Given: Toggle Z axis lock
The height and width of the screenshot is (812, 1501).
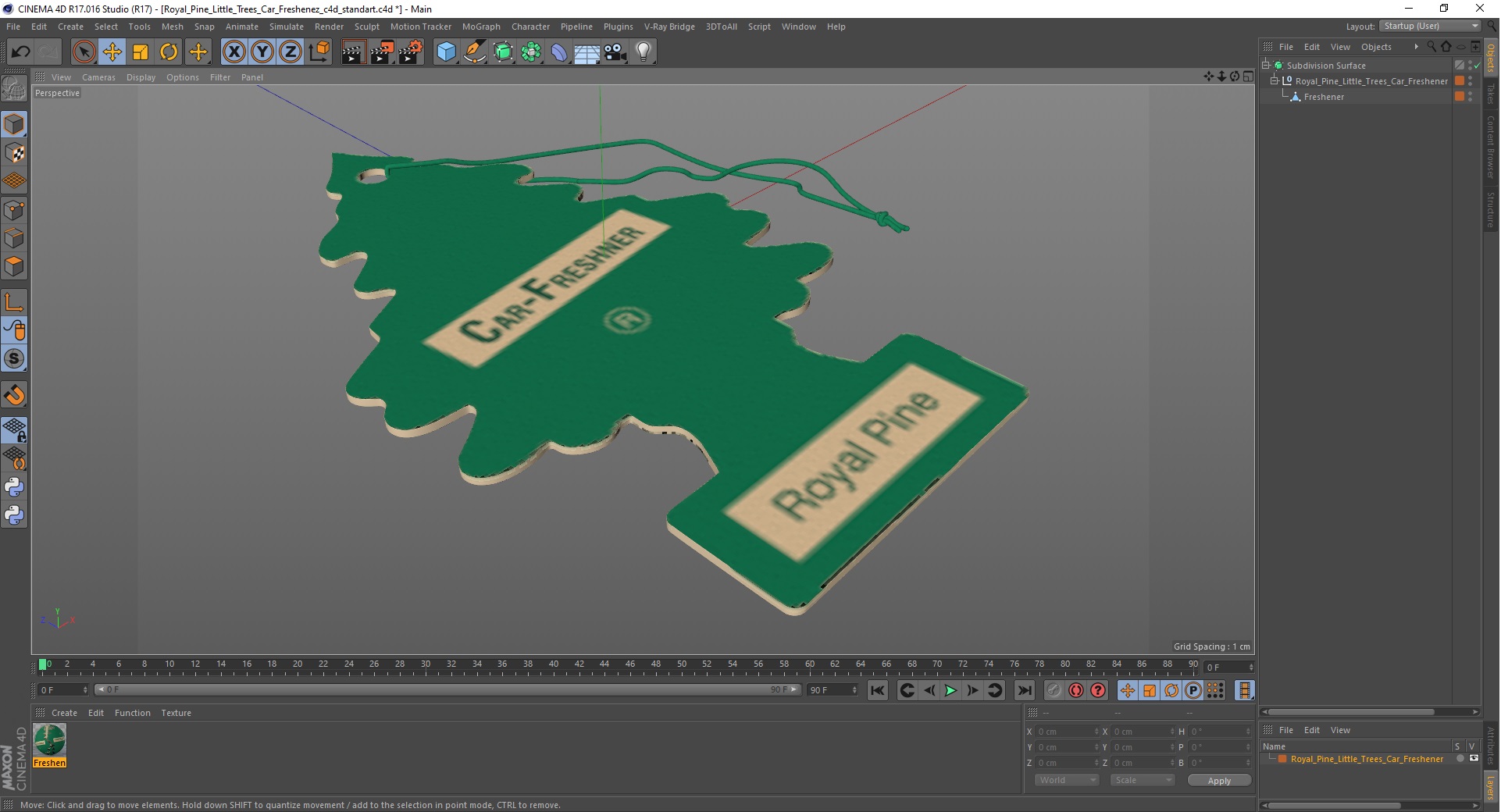Looking at the screenshot, I should click(x=291, y=52).
